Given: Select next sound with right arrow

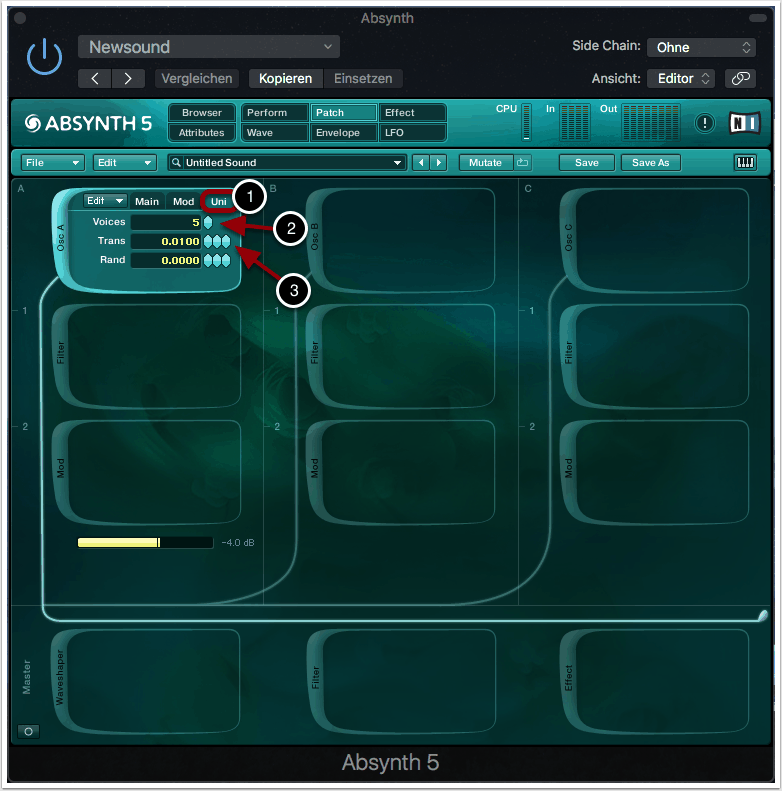Looking at the screenshot, I should pos(438,162).
